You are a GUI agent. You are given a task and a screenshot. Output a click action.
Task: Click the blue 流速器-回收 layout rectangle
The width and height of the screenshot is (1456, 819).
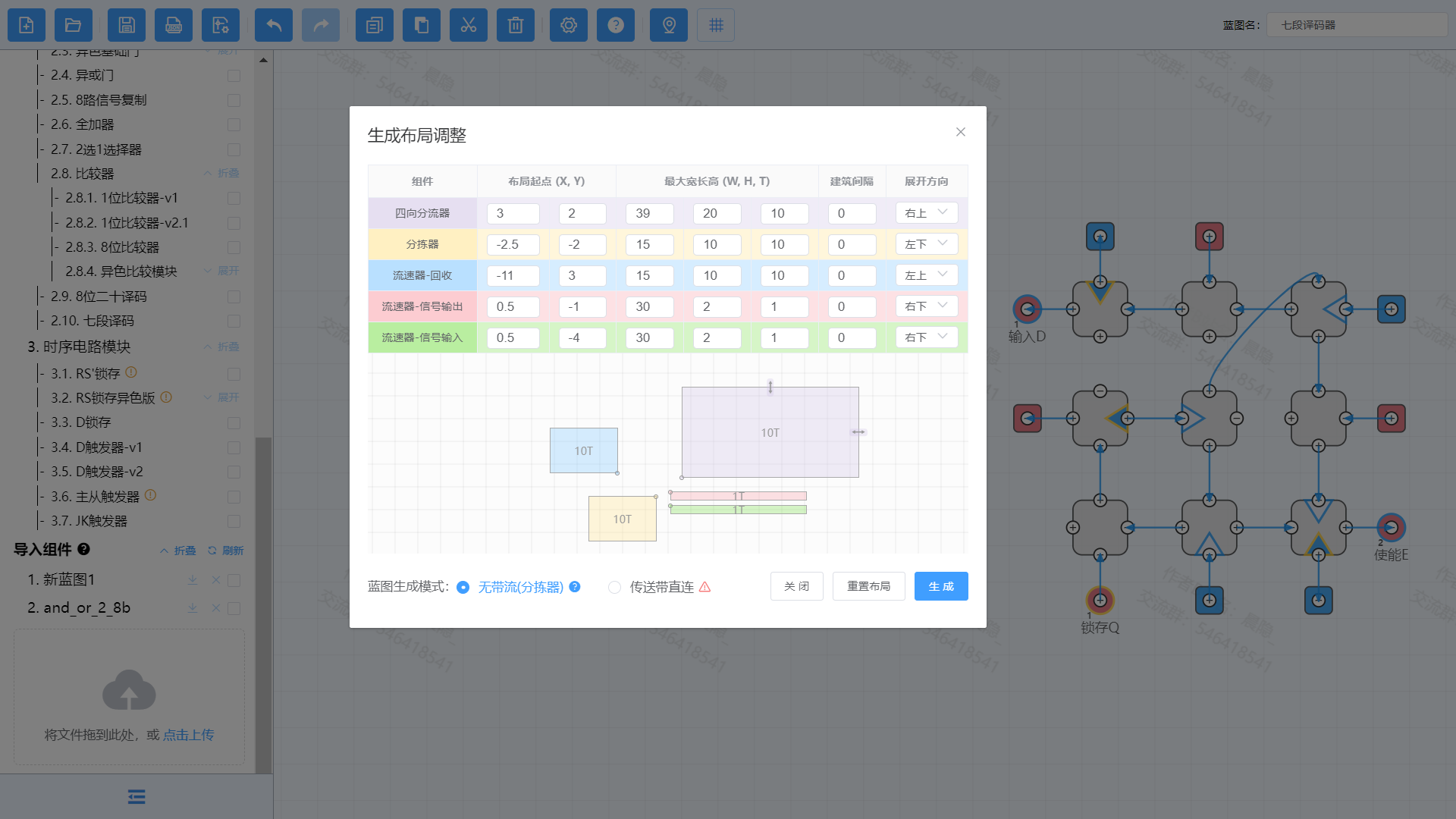[x=584, y=450]
